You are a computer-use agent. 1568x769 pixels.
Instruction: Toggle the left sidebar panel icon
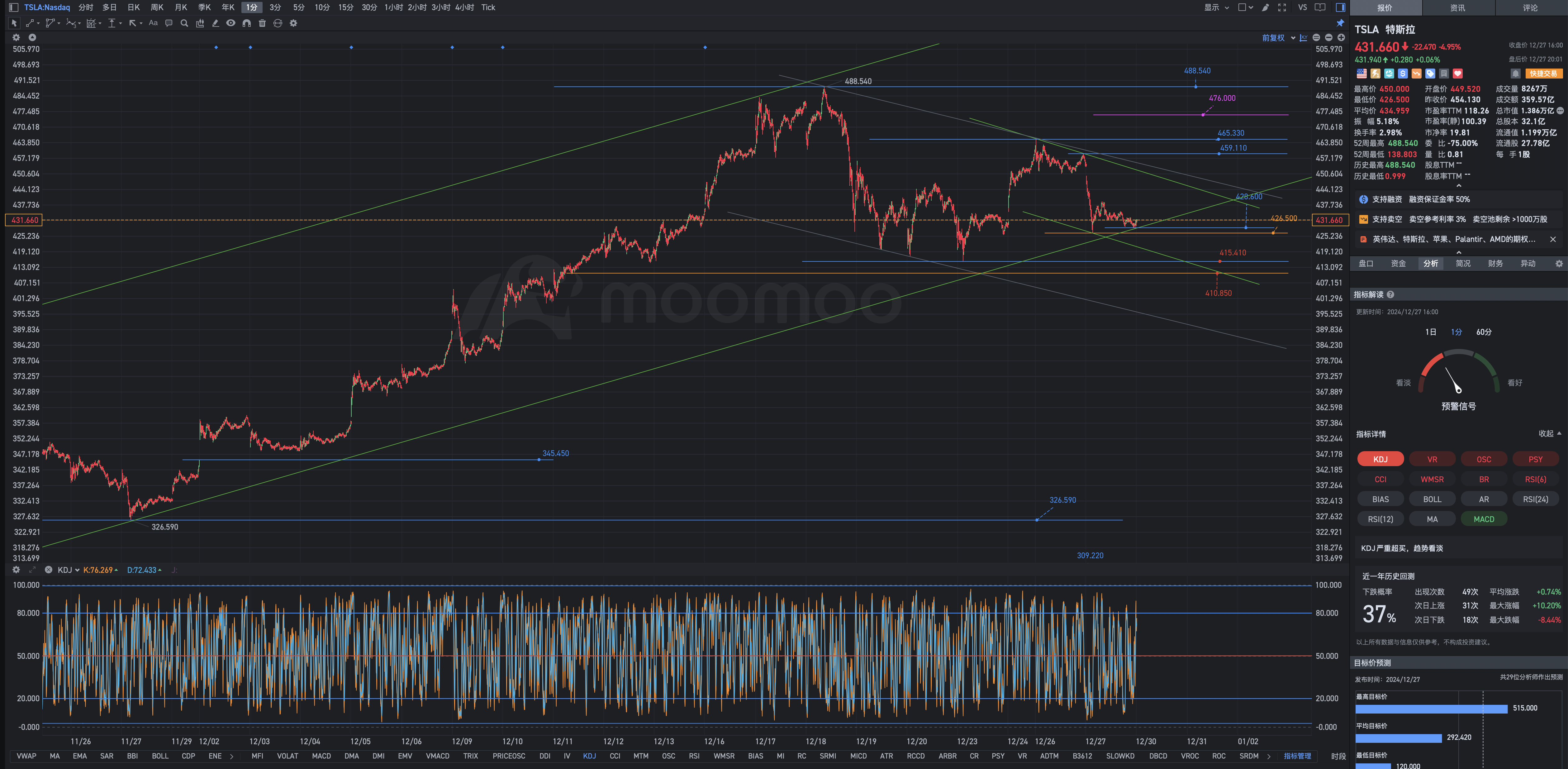click(13, 7)
